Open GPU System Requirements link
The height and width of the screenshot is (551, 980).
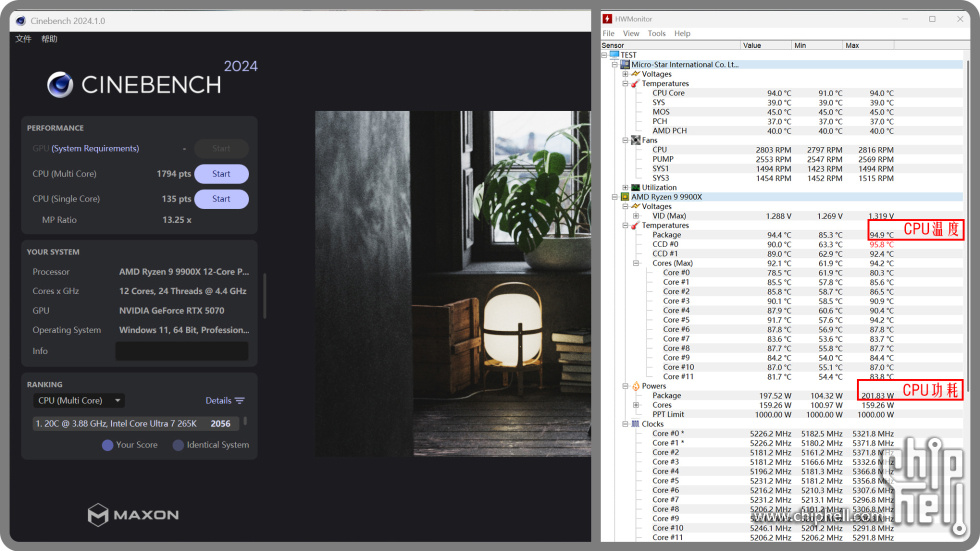point(95,149)
